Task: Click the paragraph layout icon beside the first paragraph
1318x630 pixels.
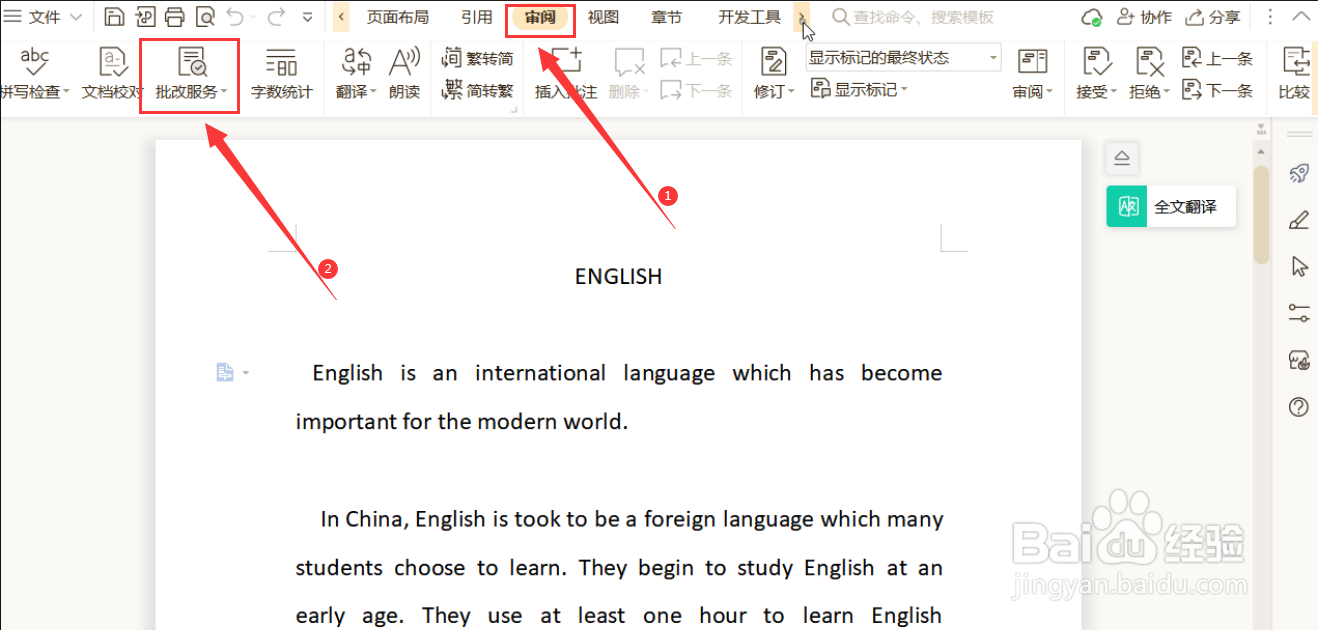Action: tap(225, 373)
